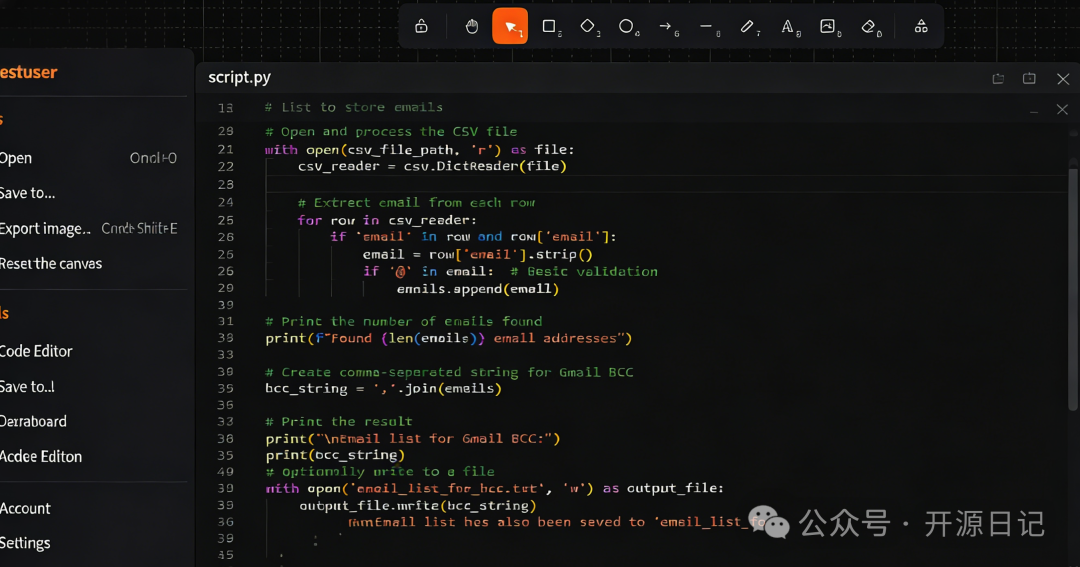Go to Account in the sidebar
The height and width of the screenshot is (567, 1080).
(26, 508)
